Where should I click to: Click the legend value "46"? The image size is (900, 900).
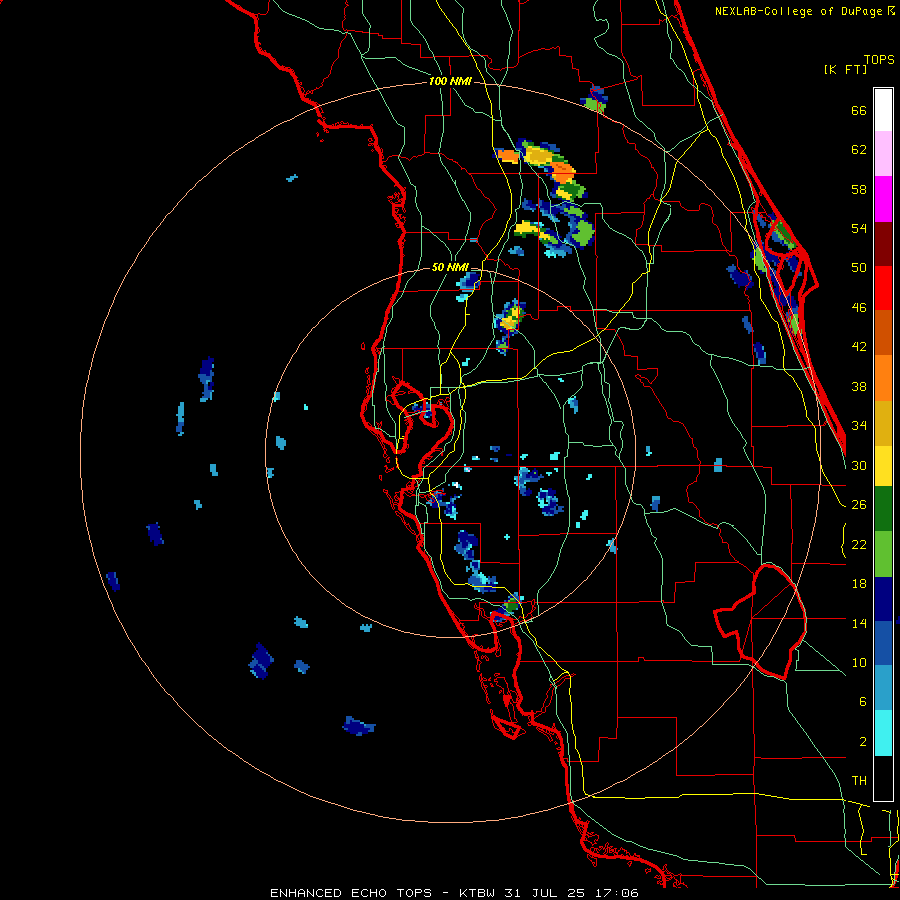click(x=859, y=308)
